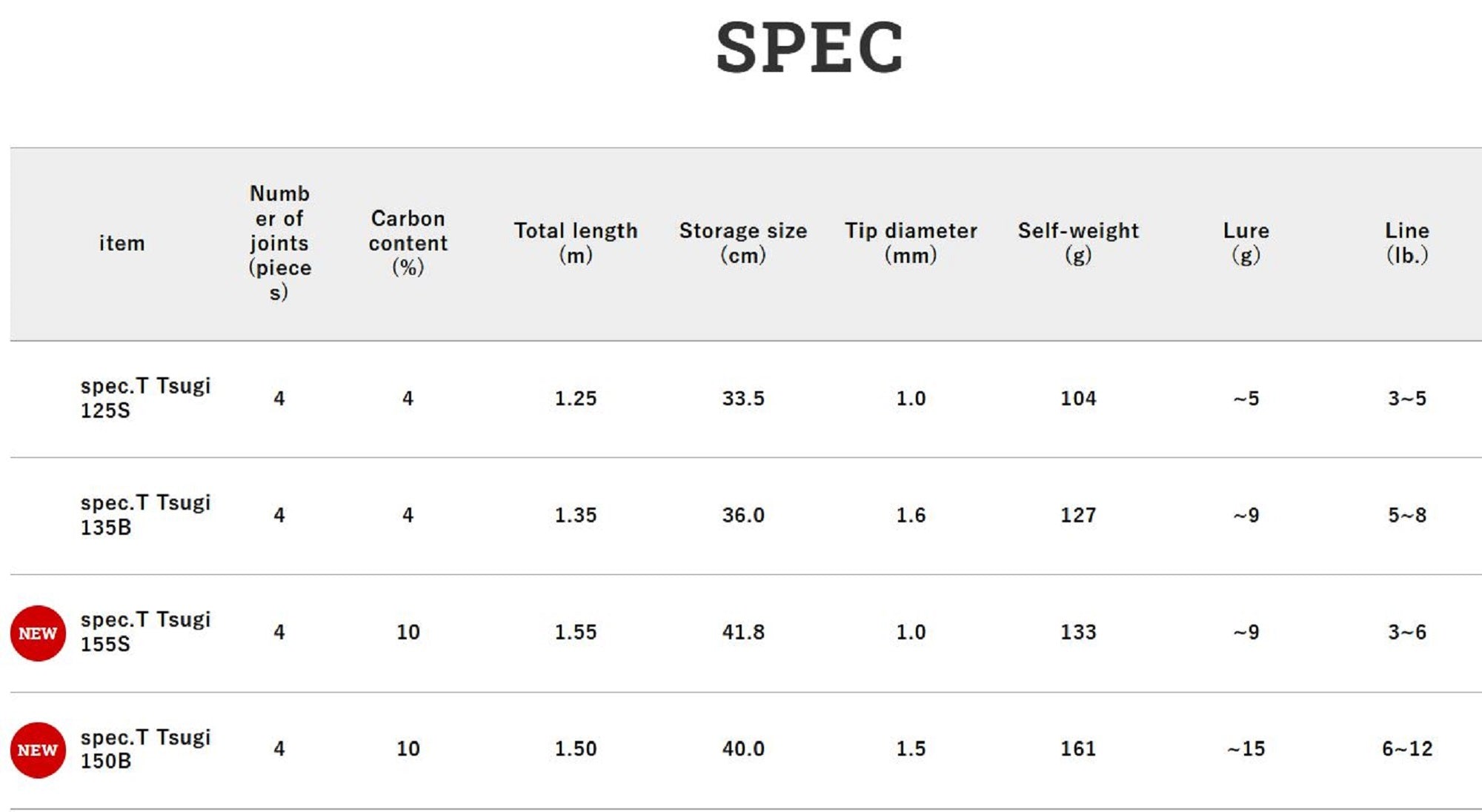The width and height of the screenshot is (1482, 812).
Task: Click the Storage size column header
Action: tap(743, 243)
